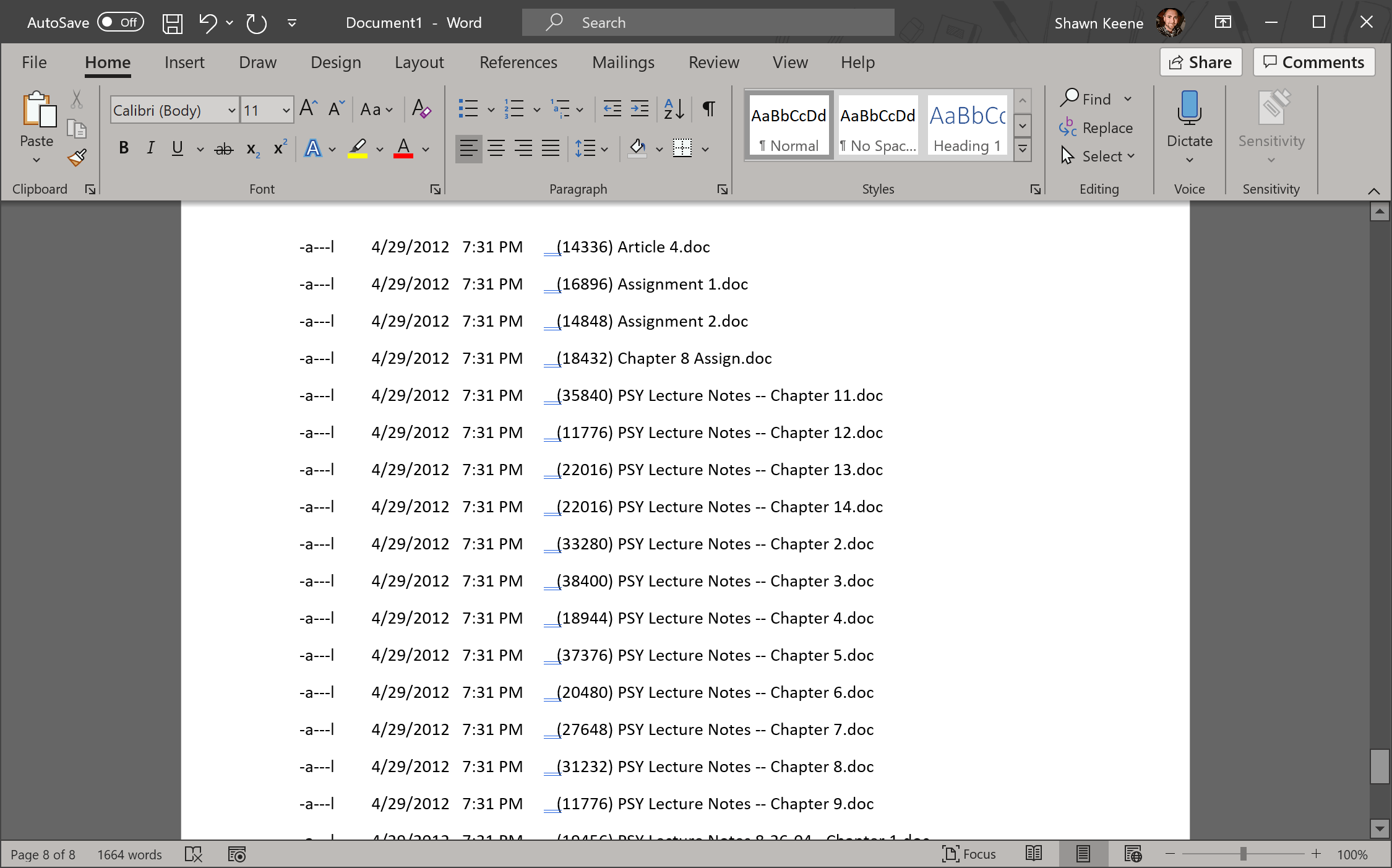Align text right
The width and height of the screenshot is (1392, 868).
[x=523, y=148]
